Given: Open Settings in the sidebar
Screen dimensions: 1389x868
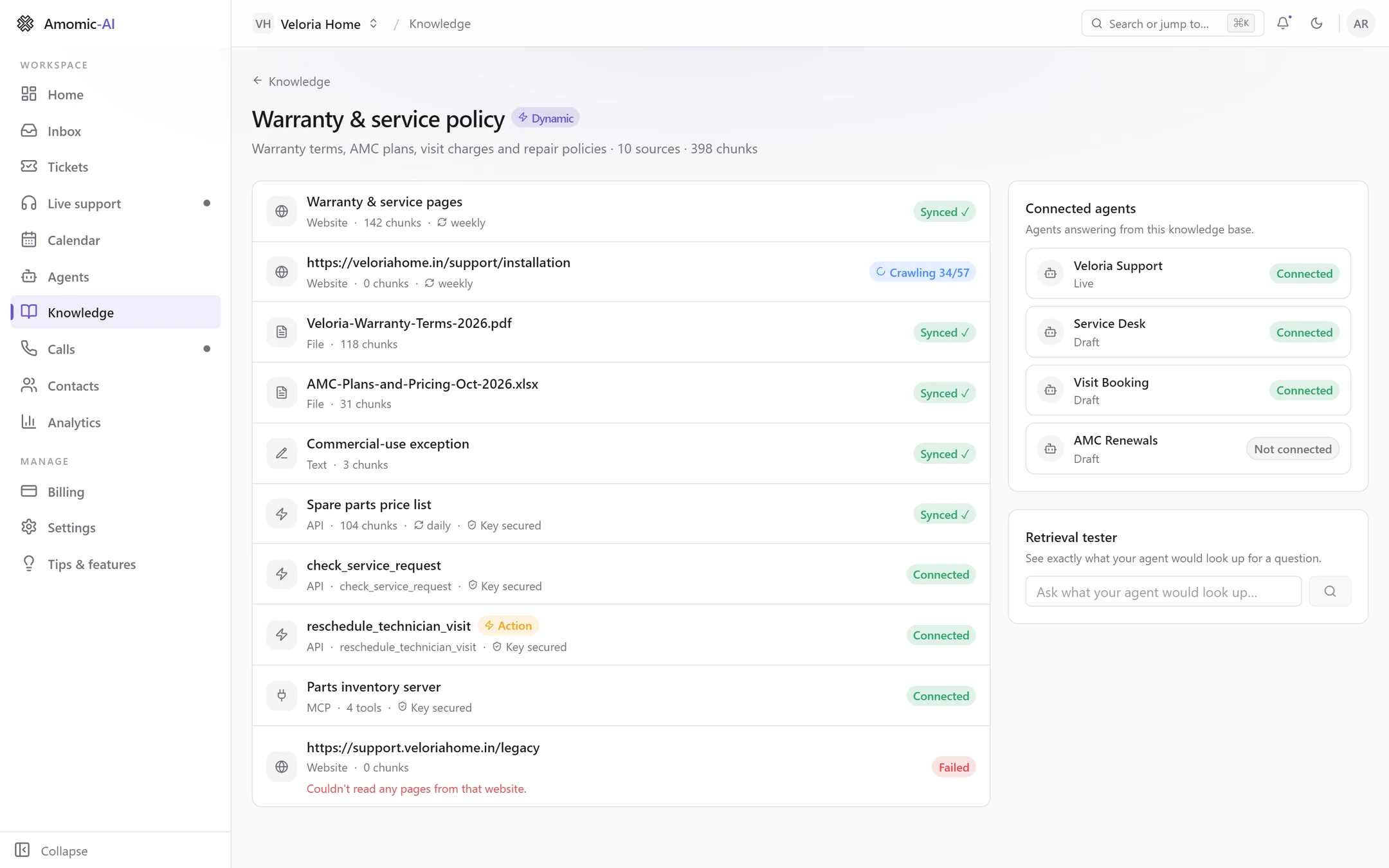Looking at the screenshot, I should tap(116, 527).
